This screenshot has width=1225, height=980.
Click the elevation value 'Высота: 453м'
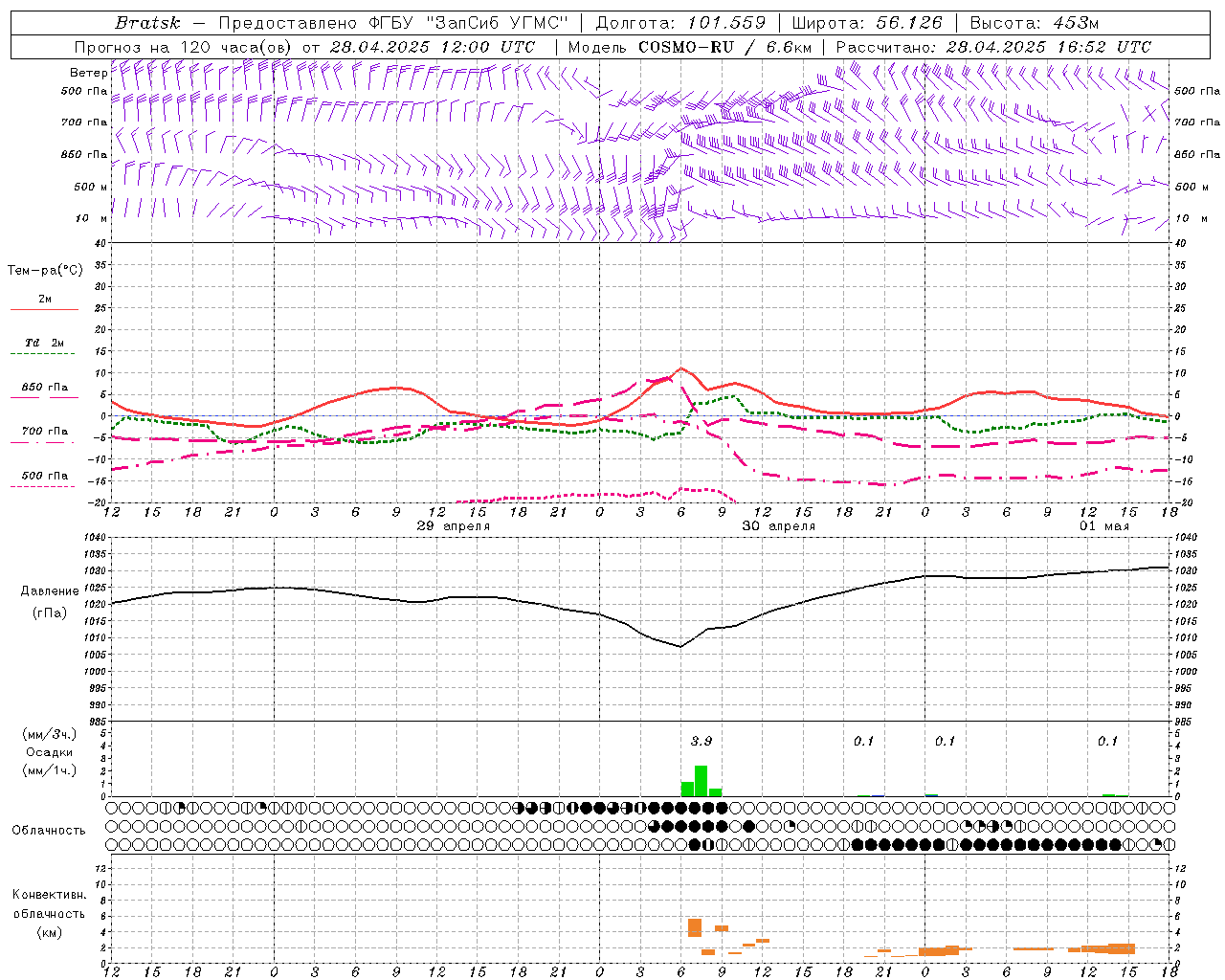(1035, 23)
